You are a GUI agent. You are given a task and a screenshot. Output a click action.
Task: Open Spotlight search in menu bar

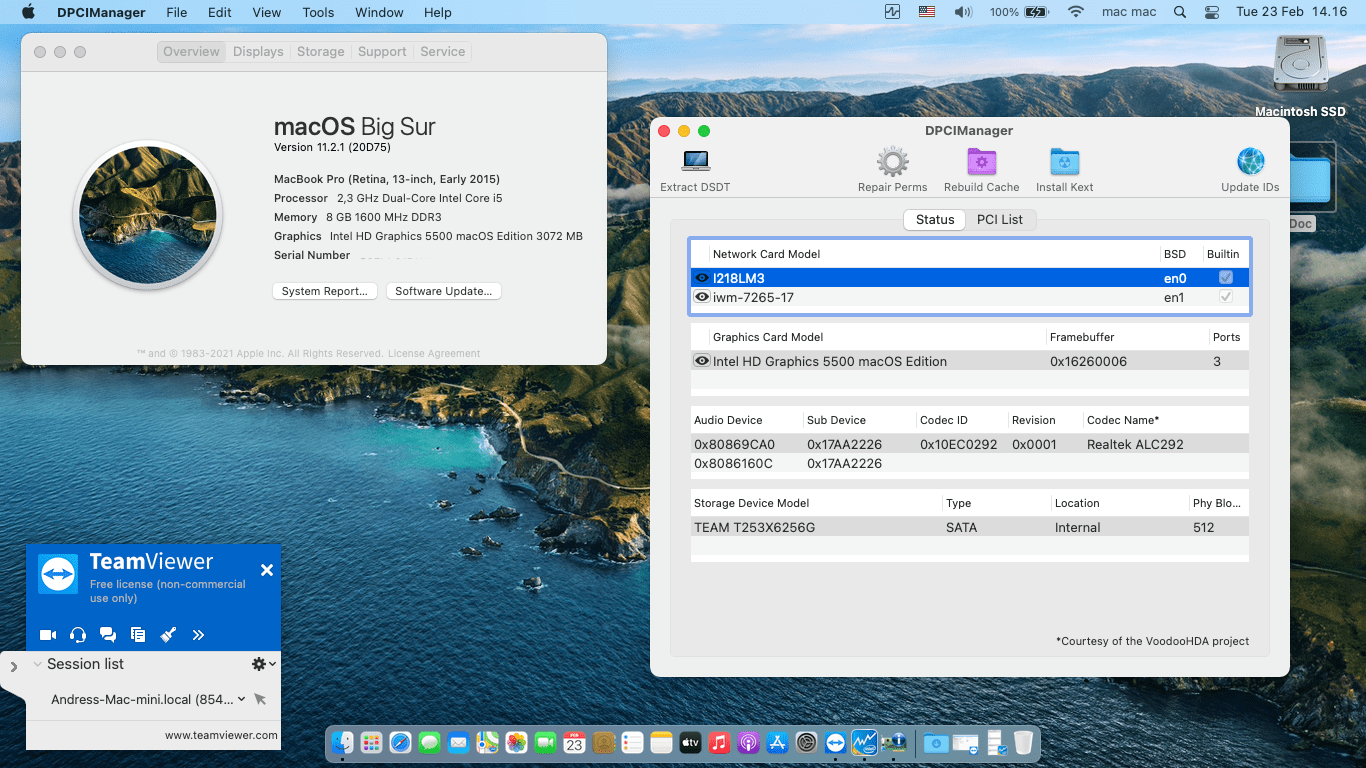coord(1180,12)
